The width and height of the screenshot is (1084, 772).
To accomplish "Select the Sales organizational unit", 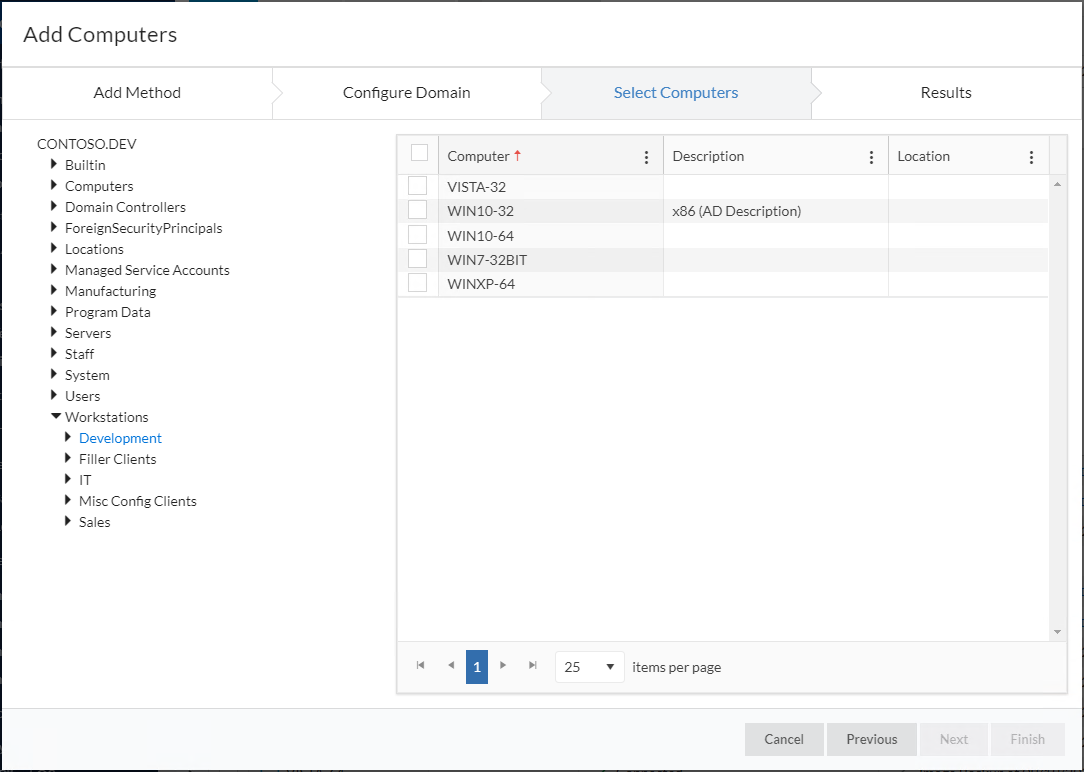I will tap(94, 522).
